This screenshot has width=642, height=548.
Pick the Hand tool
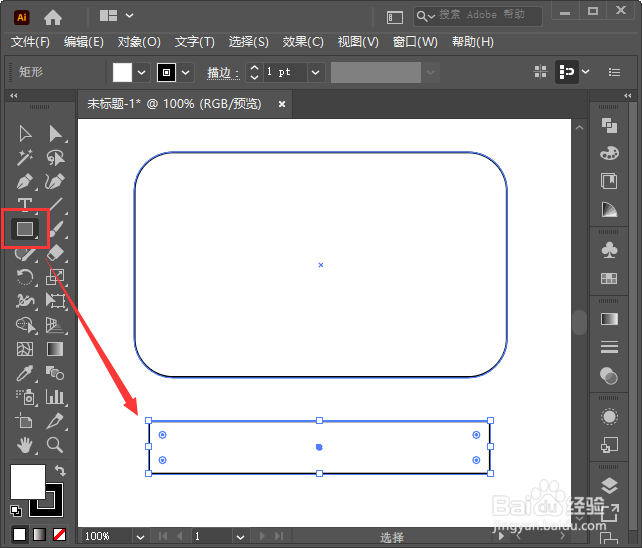click(25, 445)
